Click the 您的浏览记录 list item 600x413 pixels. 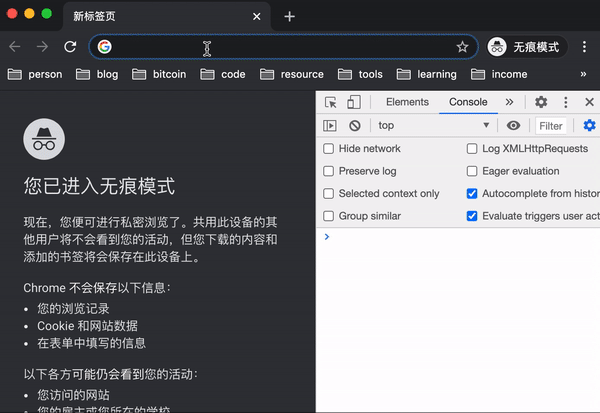click(x=73, y=309)
